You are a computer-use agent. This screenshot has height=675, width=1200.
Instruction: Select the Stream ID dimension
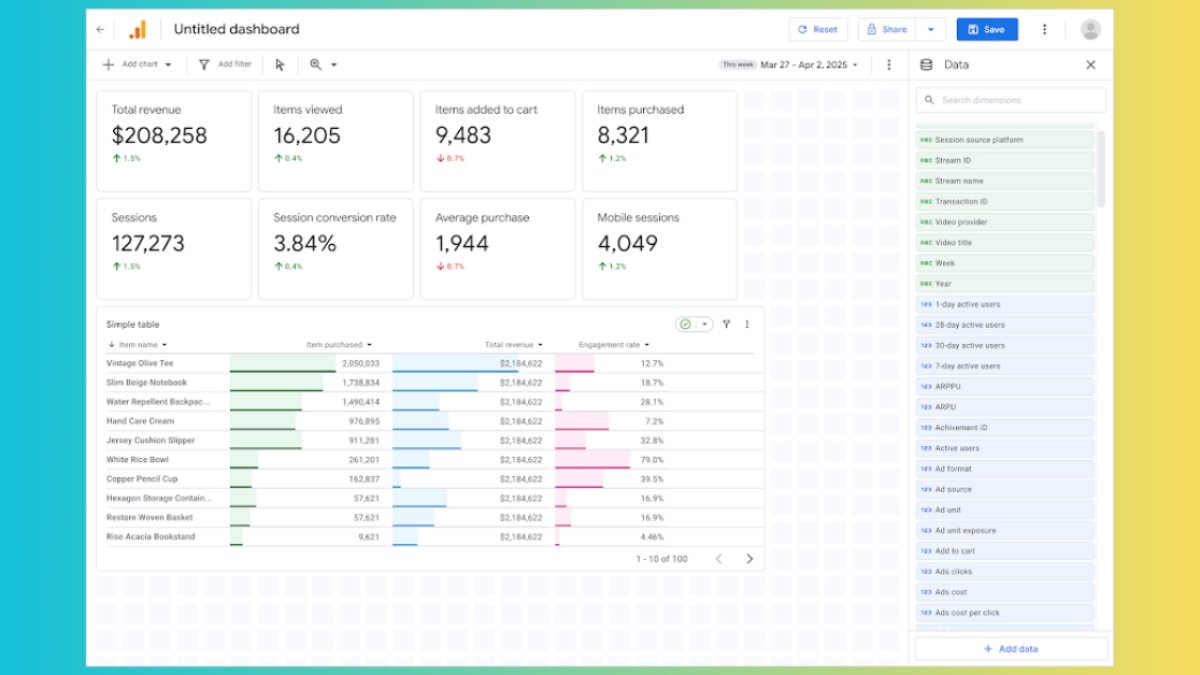pos(1005,160)
